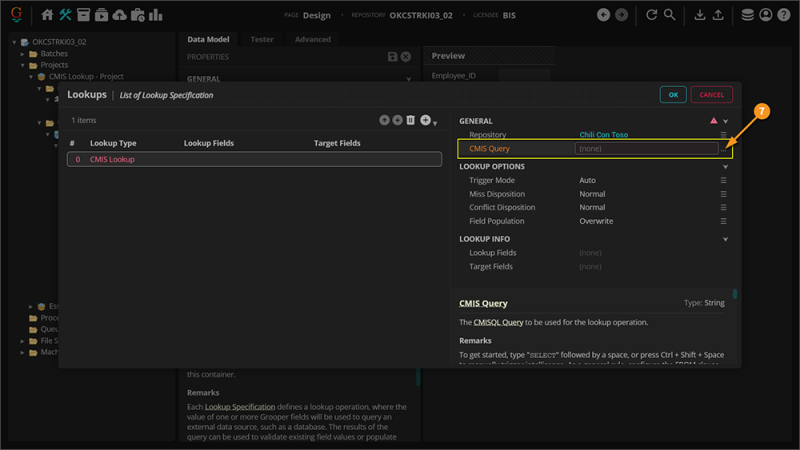Screen dimensions: 800x450
Task: Collapse the LOOKUP INFO section
Action: (x=725, y=240)
